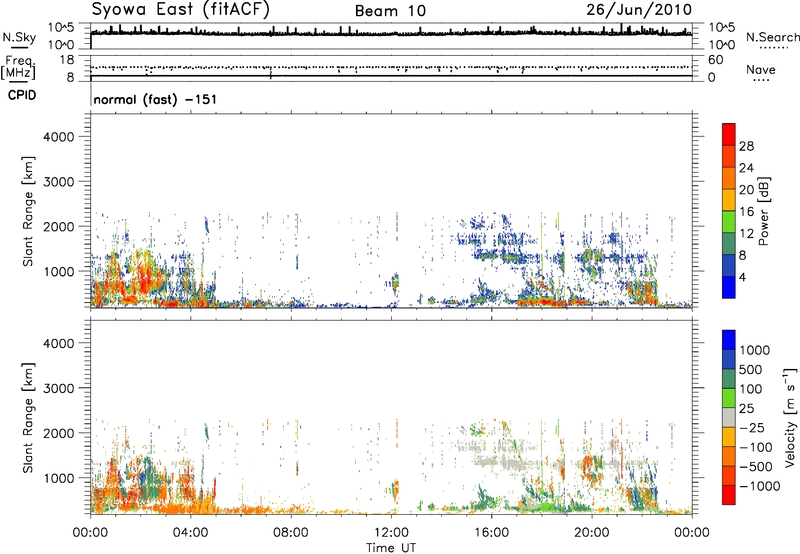Image resolution: width=800 pixels, height=554 pixels.
Task: Click the 'Freq. [MHz]' axis label
Action: coord(19,67)
